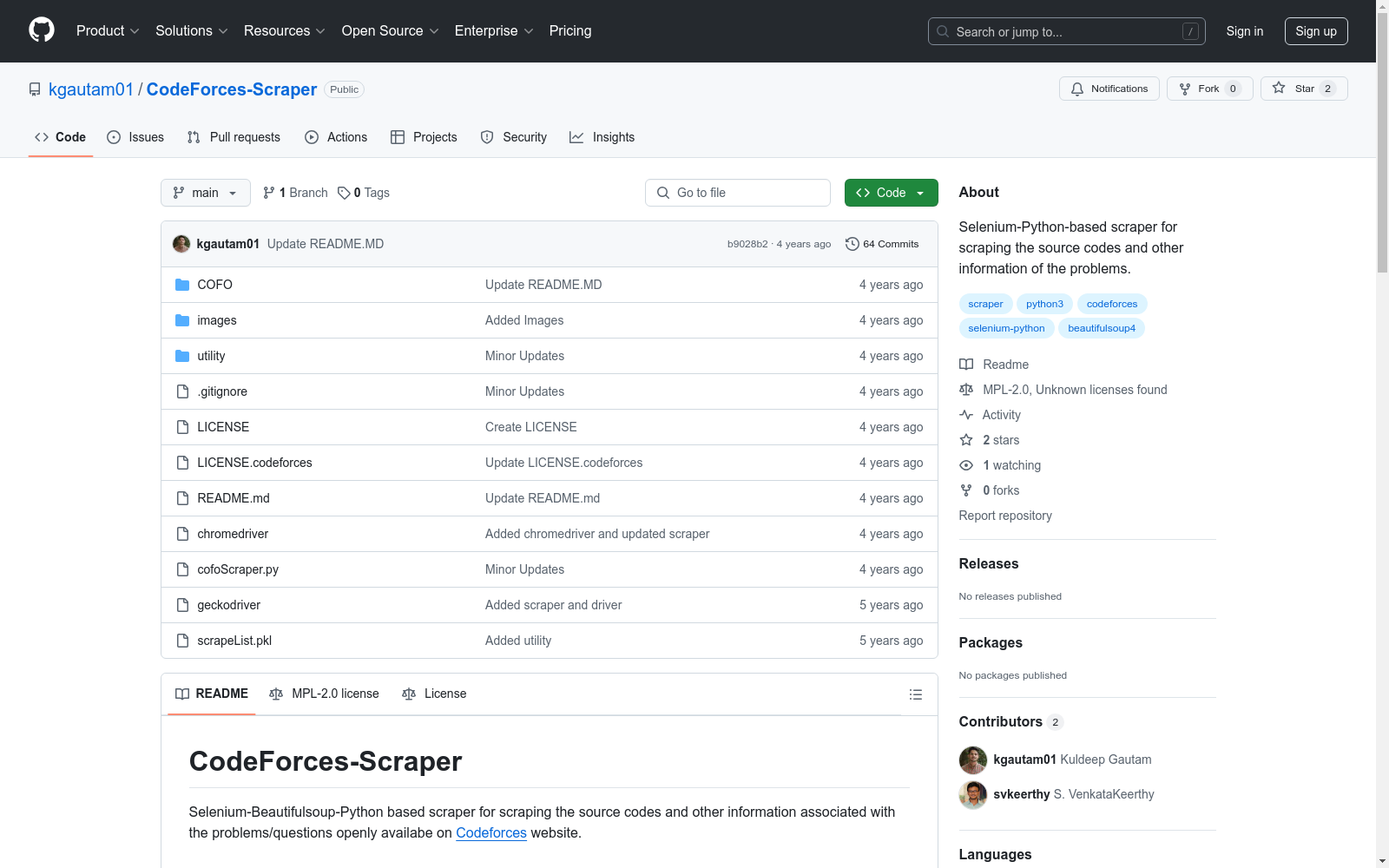
Task: Click the utility folder icon
Action: click(182, 356)
